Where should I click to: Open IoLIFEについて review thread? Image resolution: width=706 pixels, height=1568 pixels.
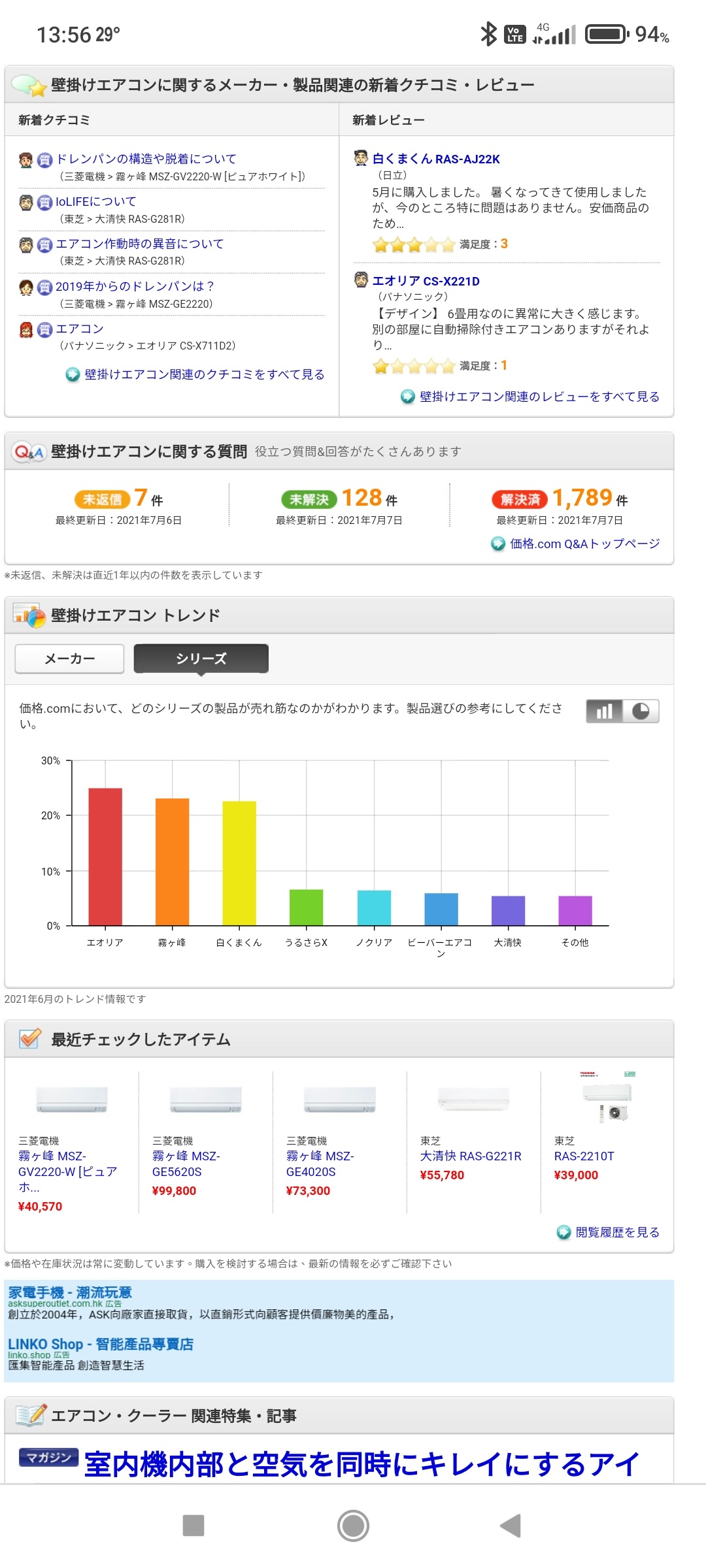[x=96, y=201]
